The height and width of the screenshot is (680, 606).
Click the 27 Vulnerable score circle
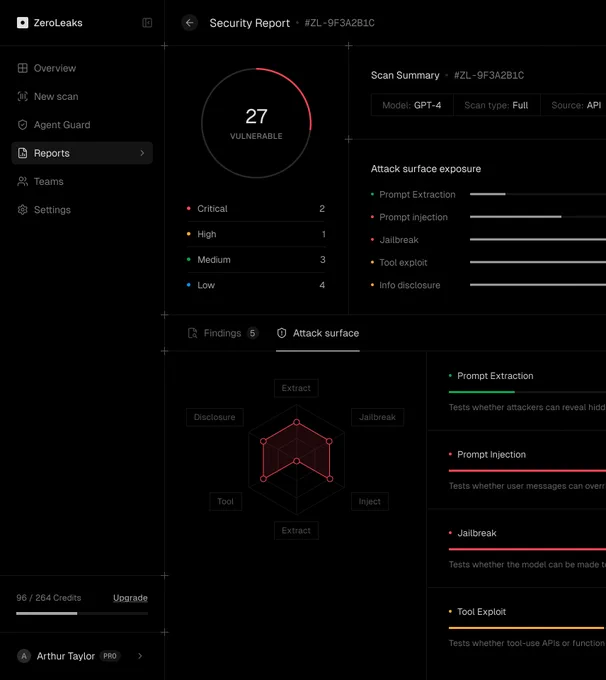(256, 123)
